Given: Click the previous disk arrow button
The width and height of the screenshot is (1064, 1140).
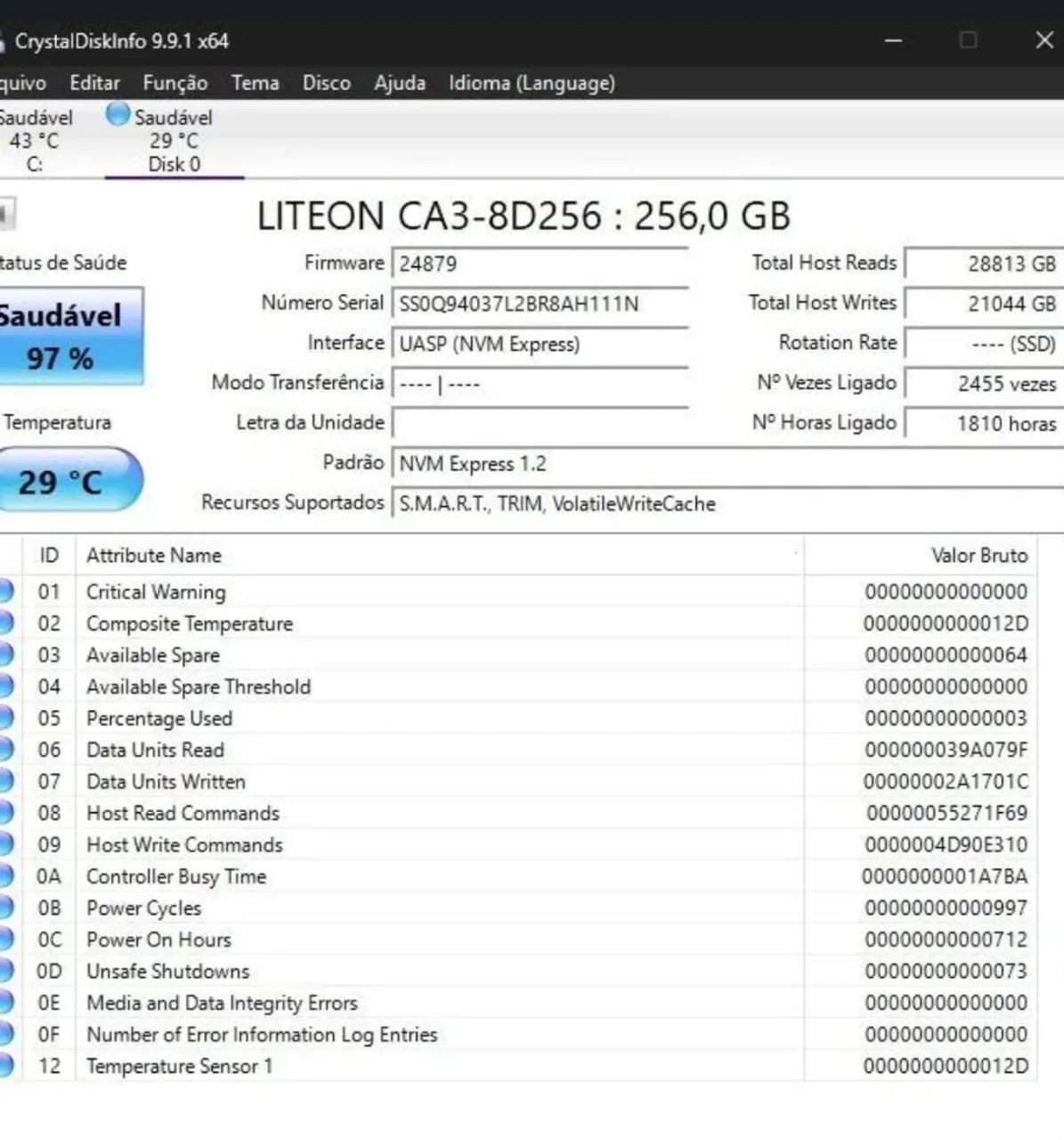Looking at the screenshot, I should click(x=7, y=214).
